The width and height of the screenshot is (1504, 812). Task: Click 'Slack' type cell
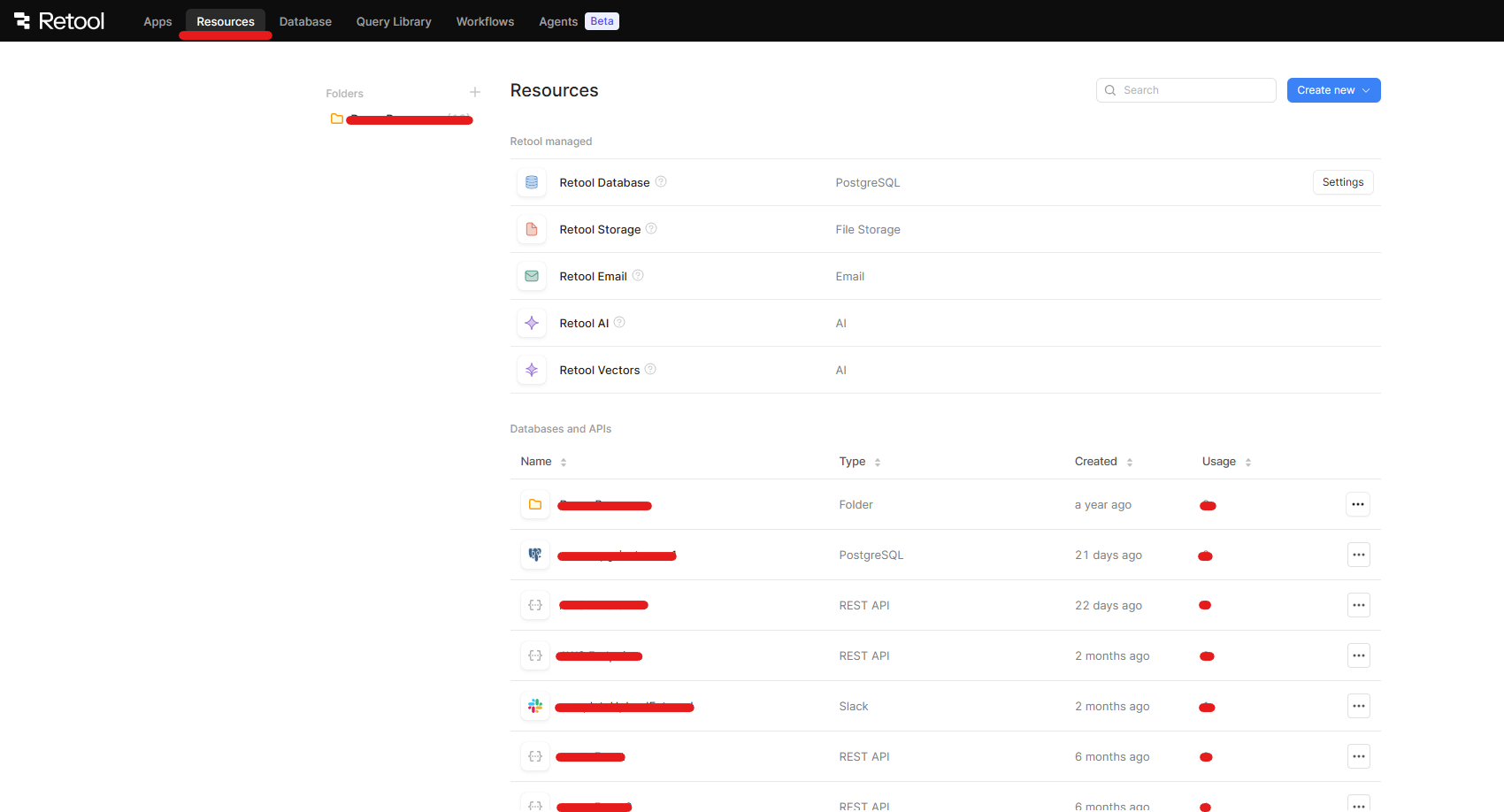click(853, 706)
